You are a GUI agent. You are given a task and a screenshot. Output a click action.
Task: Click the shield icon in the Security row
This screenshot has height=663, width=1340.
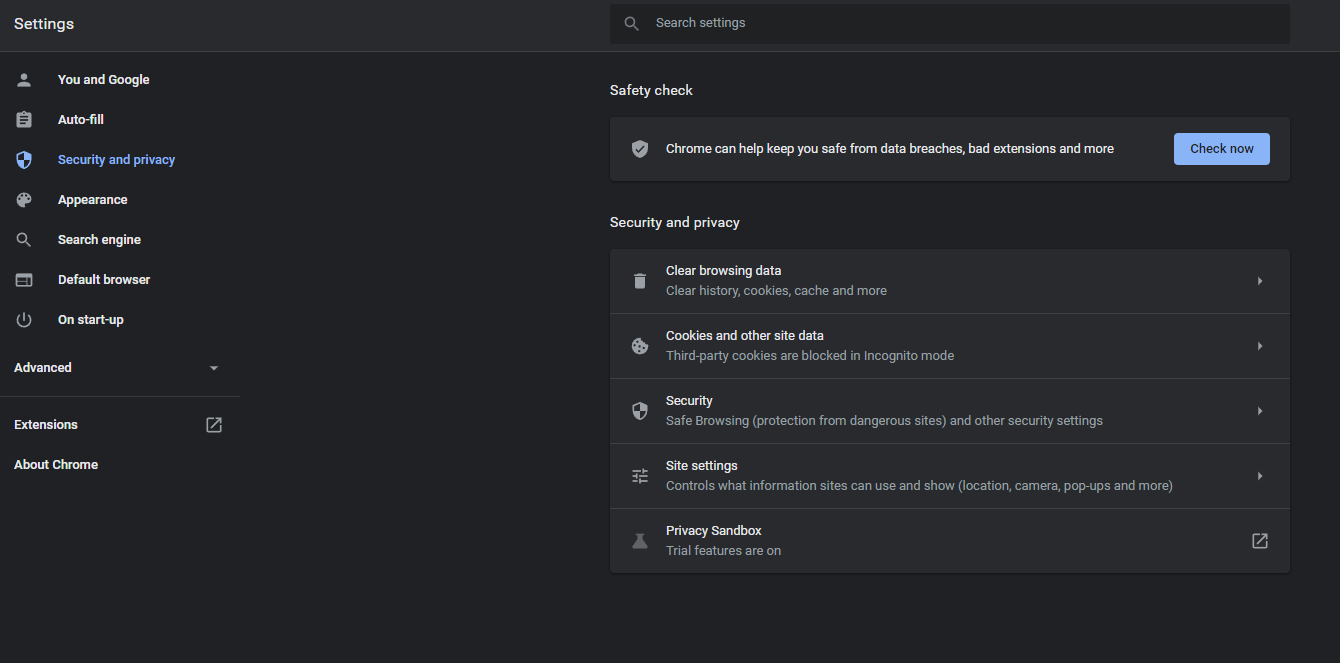tap(640, 411)
